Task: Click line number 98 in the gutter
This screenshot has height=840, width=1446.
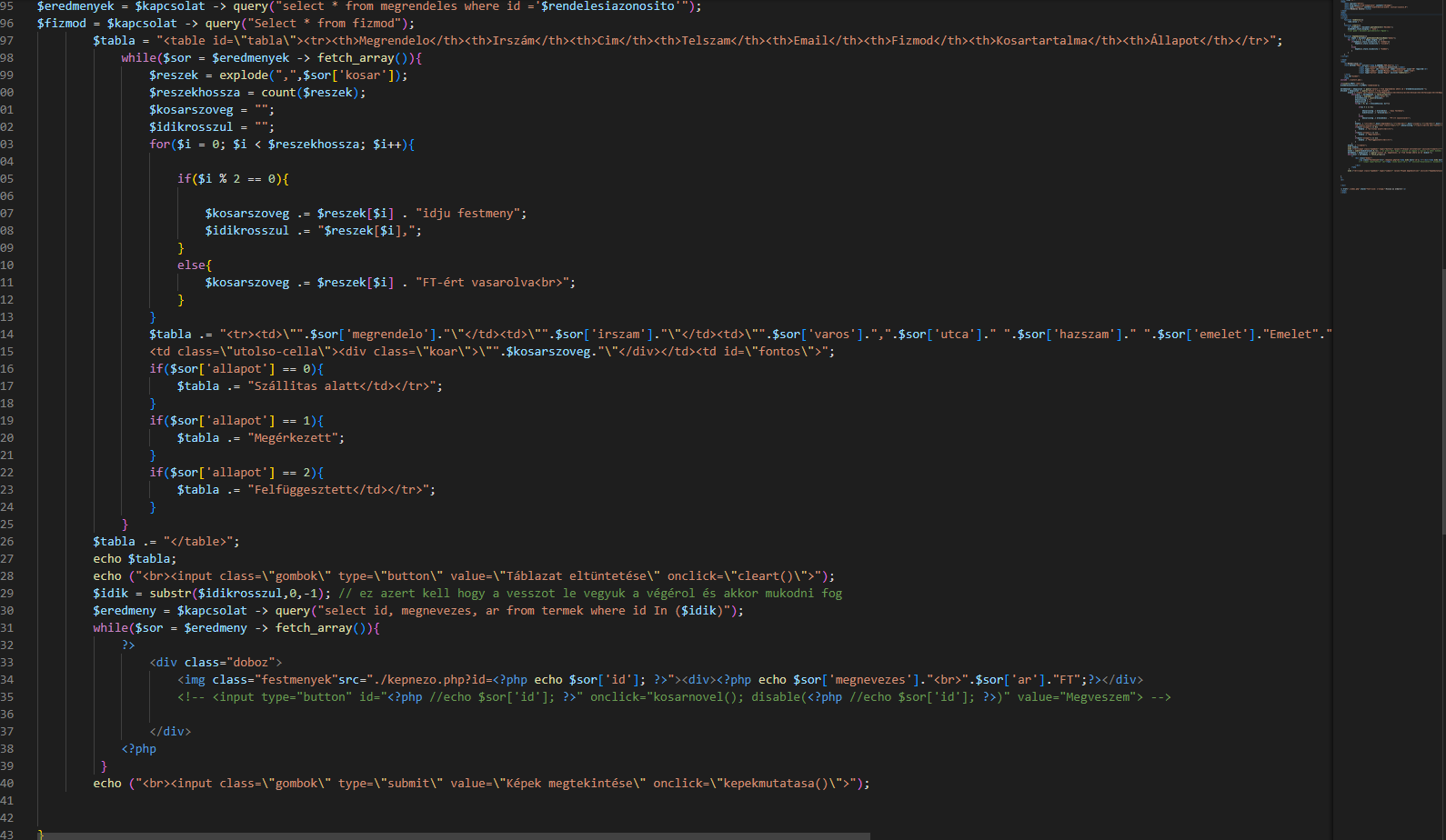Action: [7, 58]
